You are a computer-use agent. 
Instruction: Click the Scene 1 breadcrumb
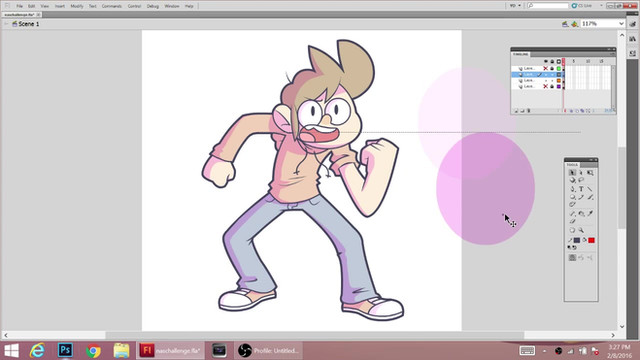click(29, 24)
